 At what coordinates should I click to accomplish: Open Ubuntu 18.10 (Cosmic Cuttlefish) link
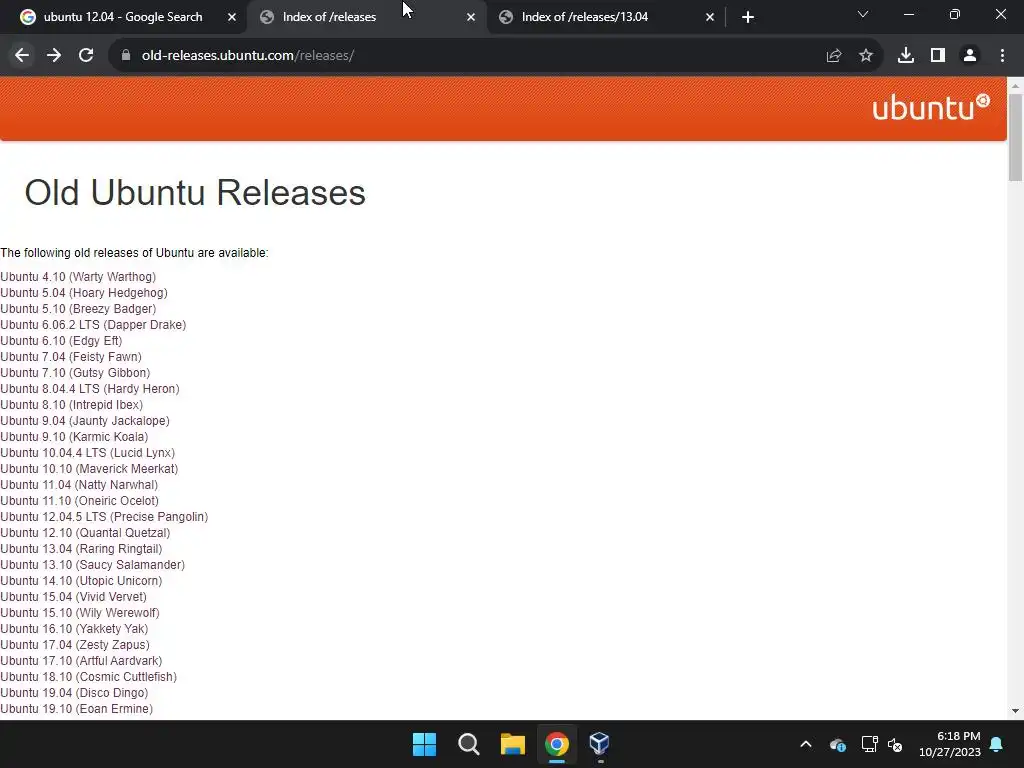89,677
